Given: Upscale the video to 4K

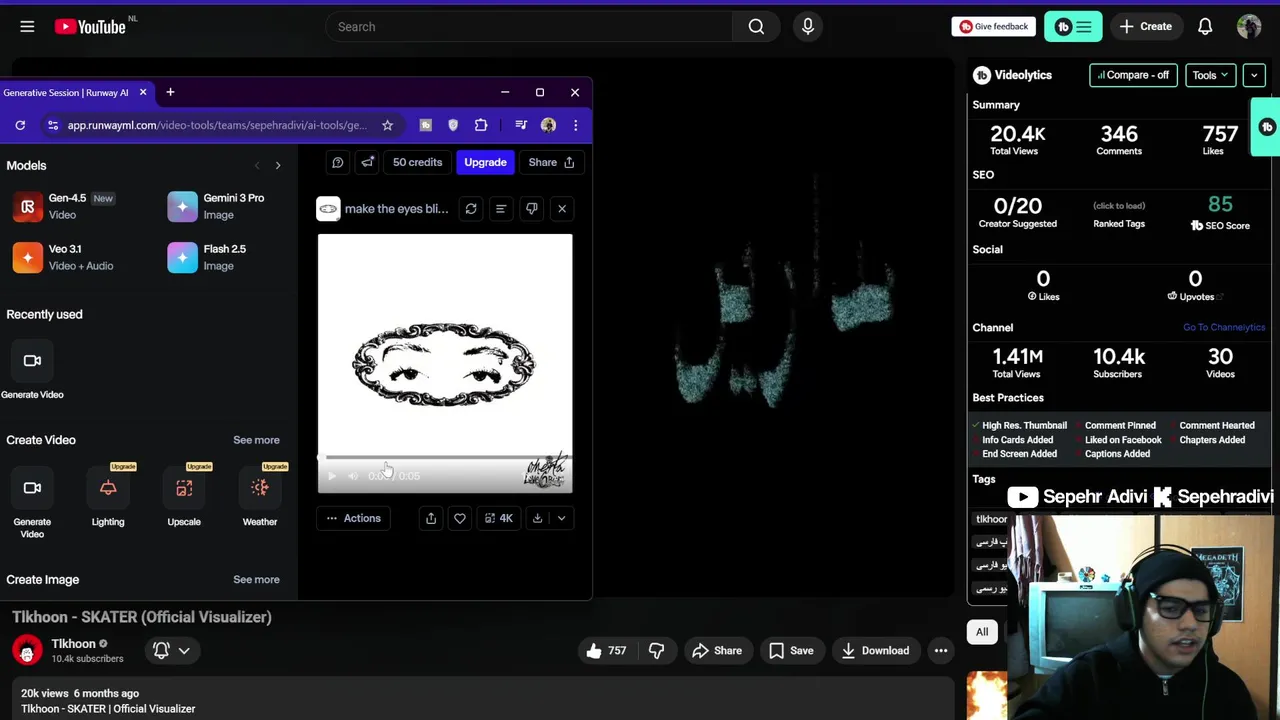Looking at the screenshot, I should coord(498,518).
